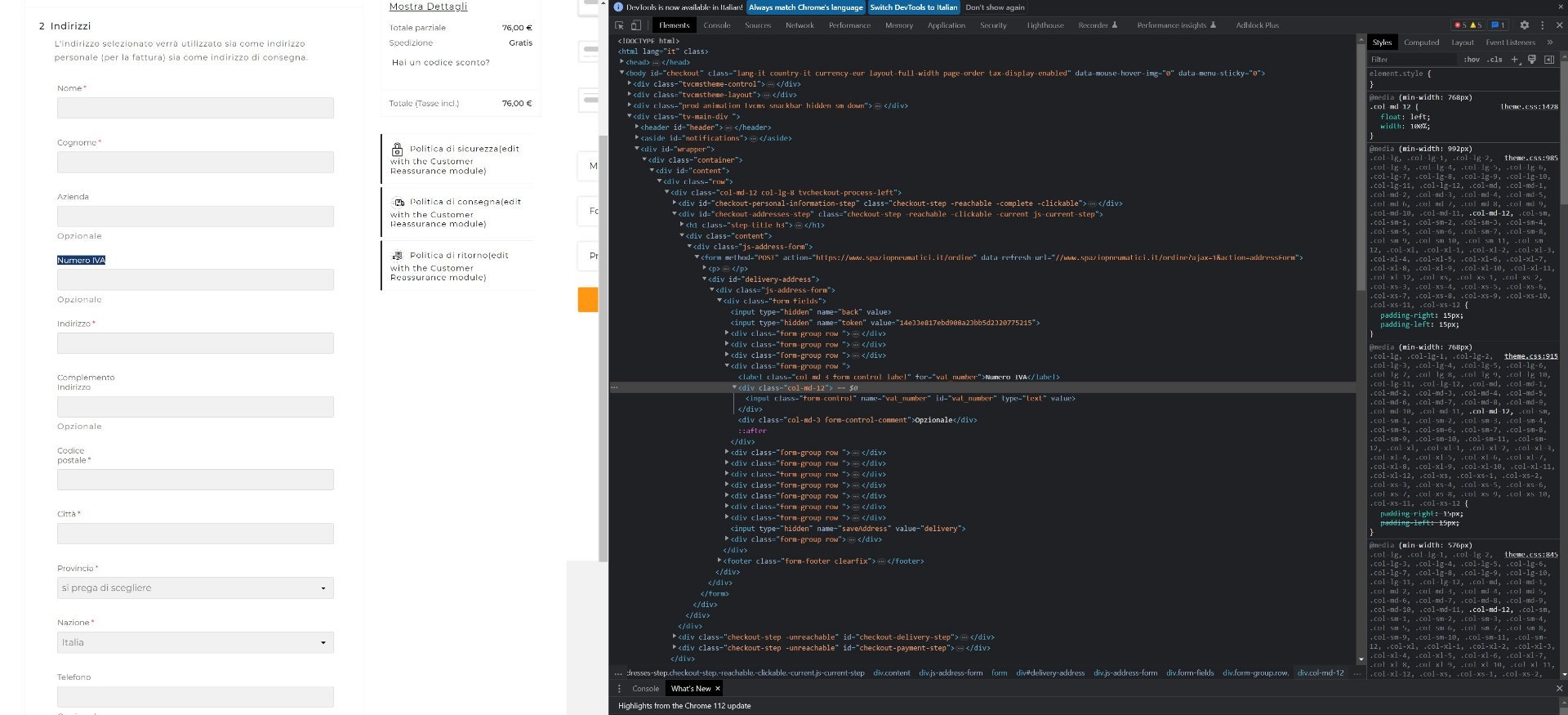The height and width of the screenshot is (715, 1568).
Task: Open the Adblock Plus tab
Action: (1258, 25)
